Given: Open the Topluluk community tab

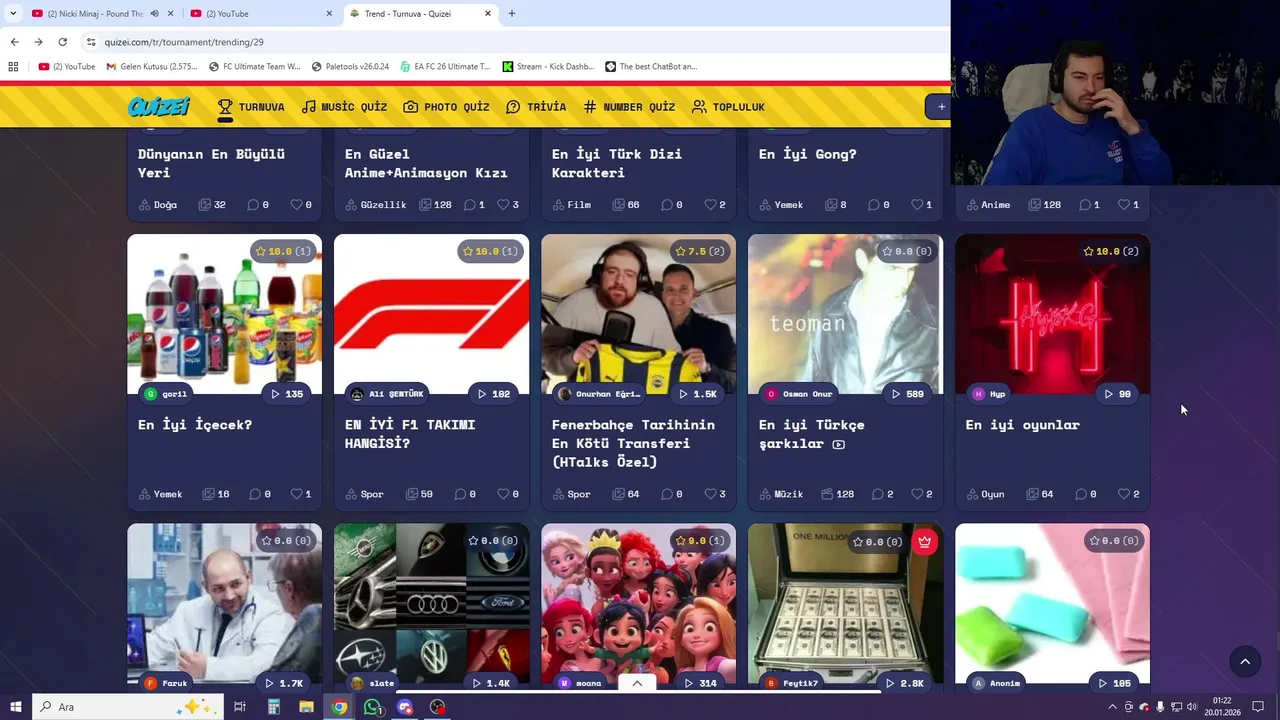Looking at the screenshot, I should coord(728,107).
